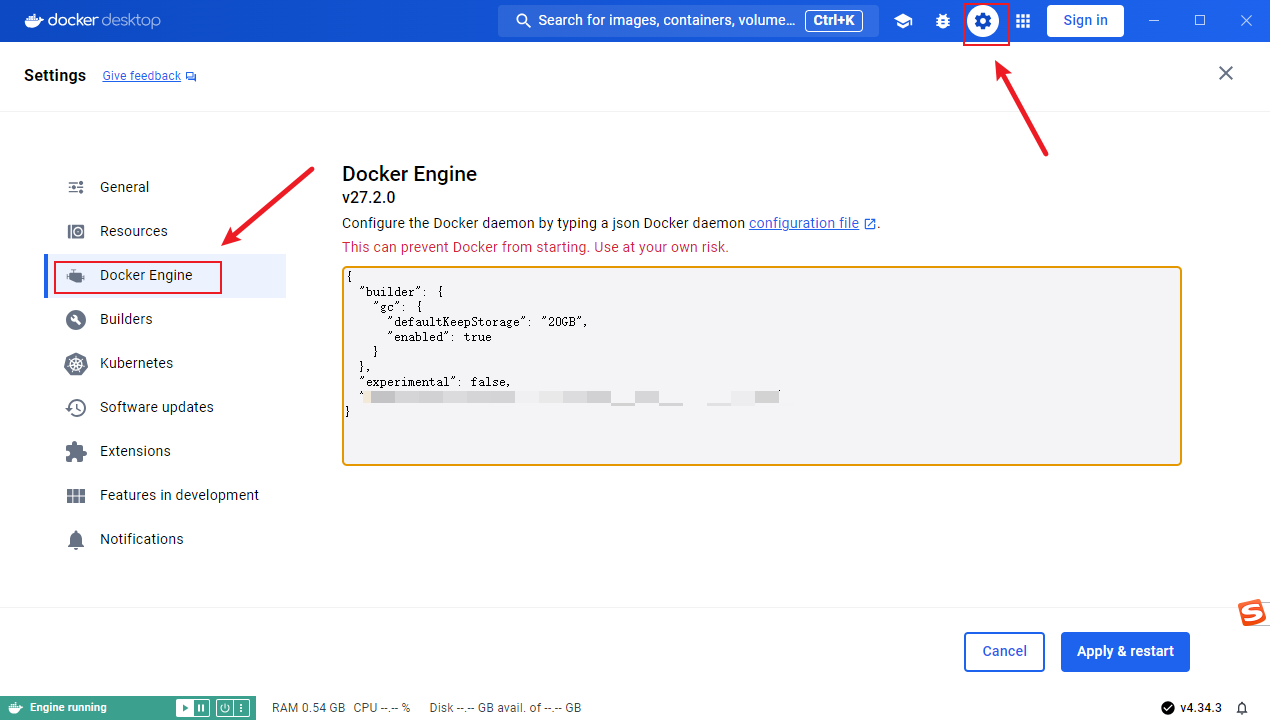Click the "builder" line in JSON
This screenshot has height=720, width=1270.
401,292
